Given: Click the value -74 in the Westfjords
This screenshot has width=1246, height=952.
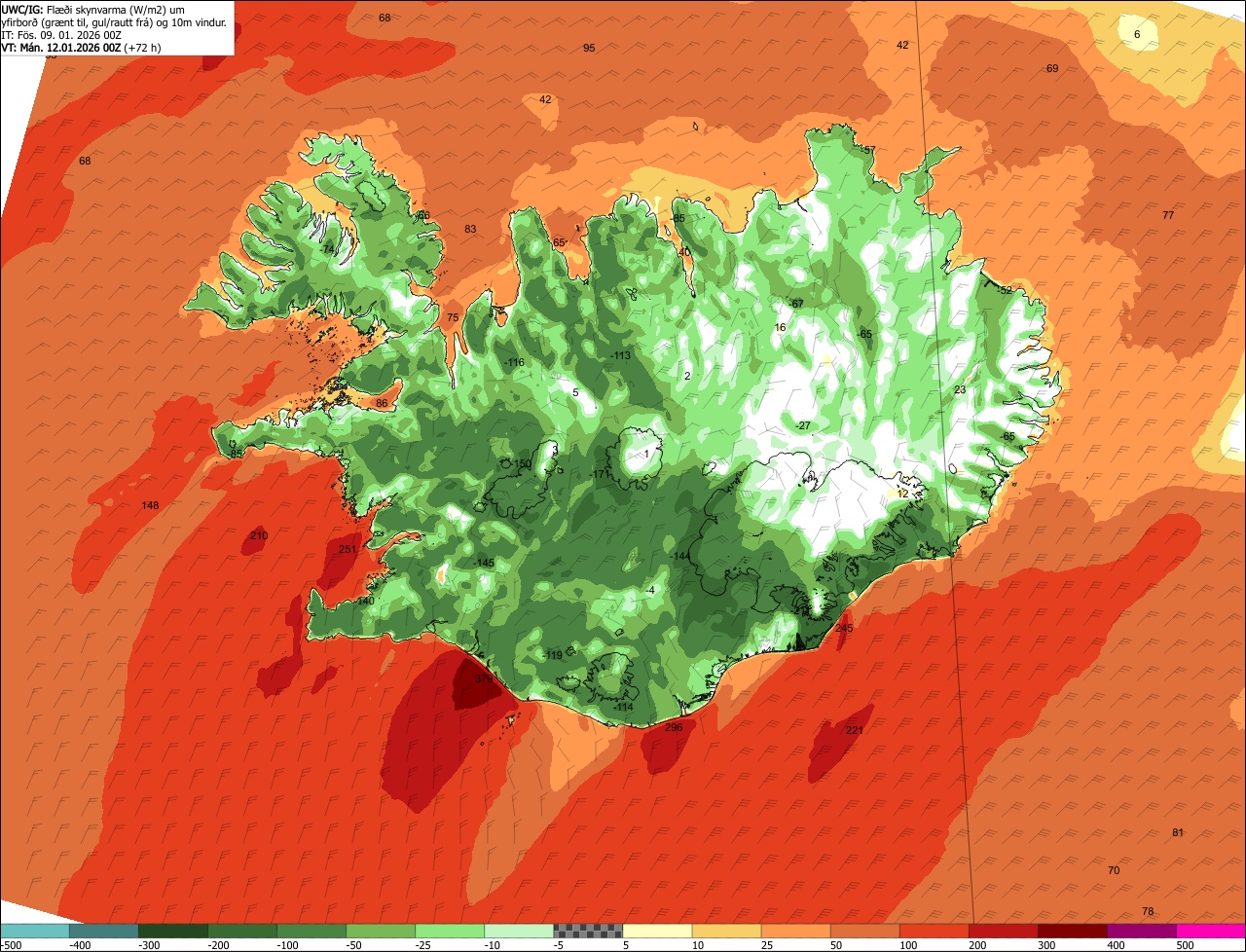Looking at the screenshot, I should click(x=327, y=249).
